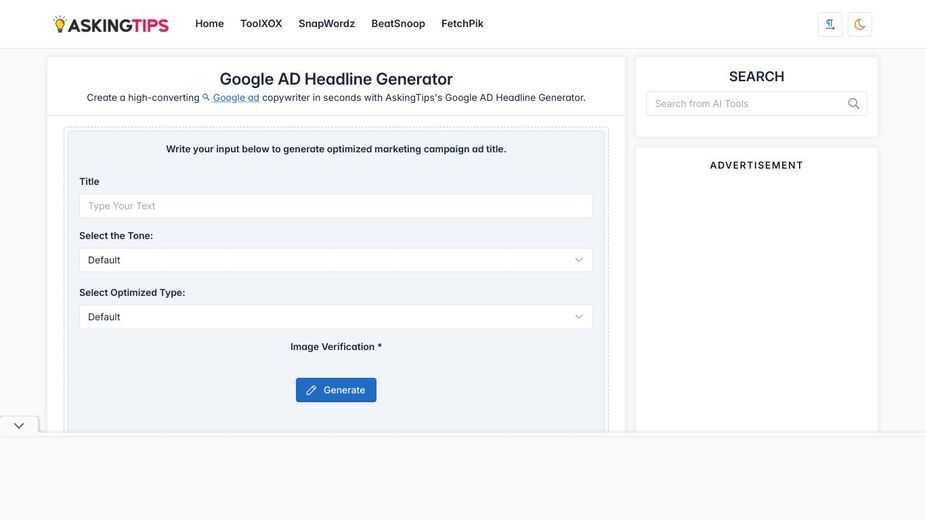This screenshot has width=925, height=520.
Task: Click the Select the Tone label
Action: [x=116, y=236]
